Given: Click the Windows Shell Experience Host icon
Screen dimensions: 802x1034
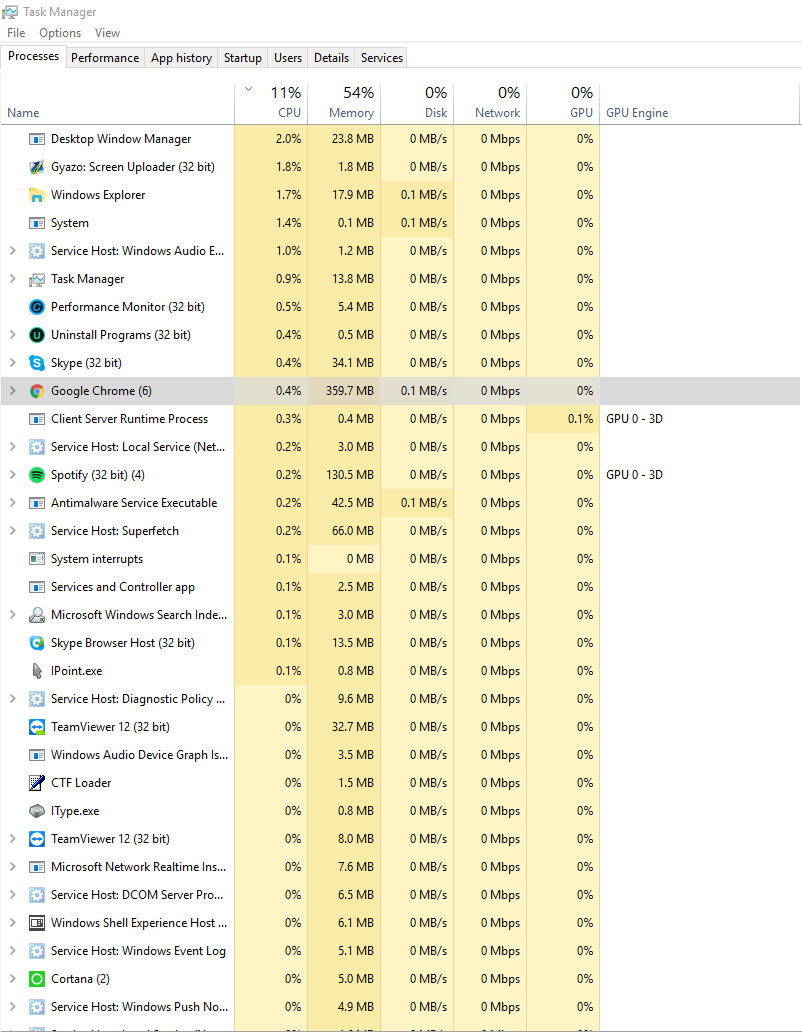Looking at the screenshot, I should coord(37,923).
